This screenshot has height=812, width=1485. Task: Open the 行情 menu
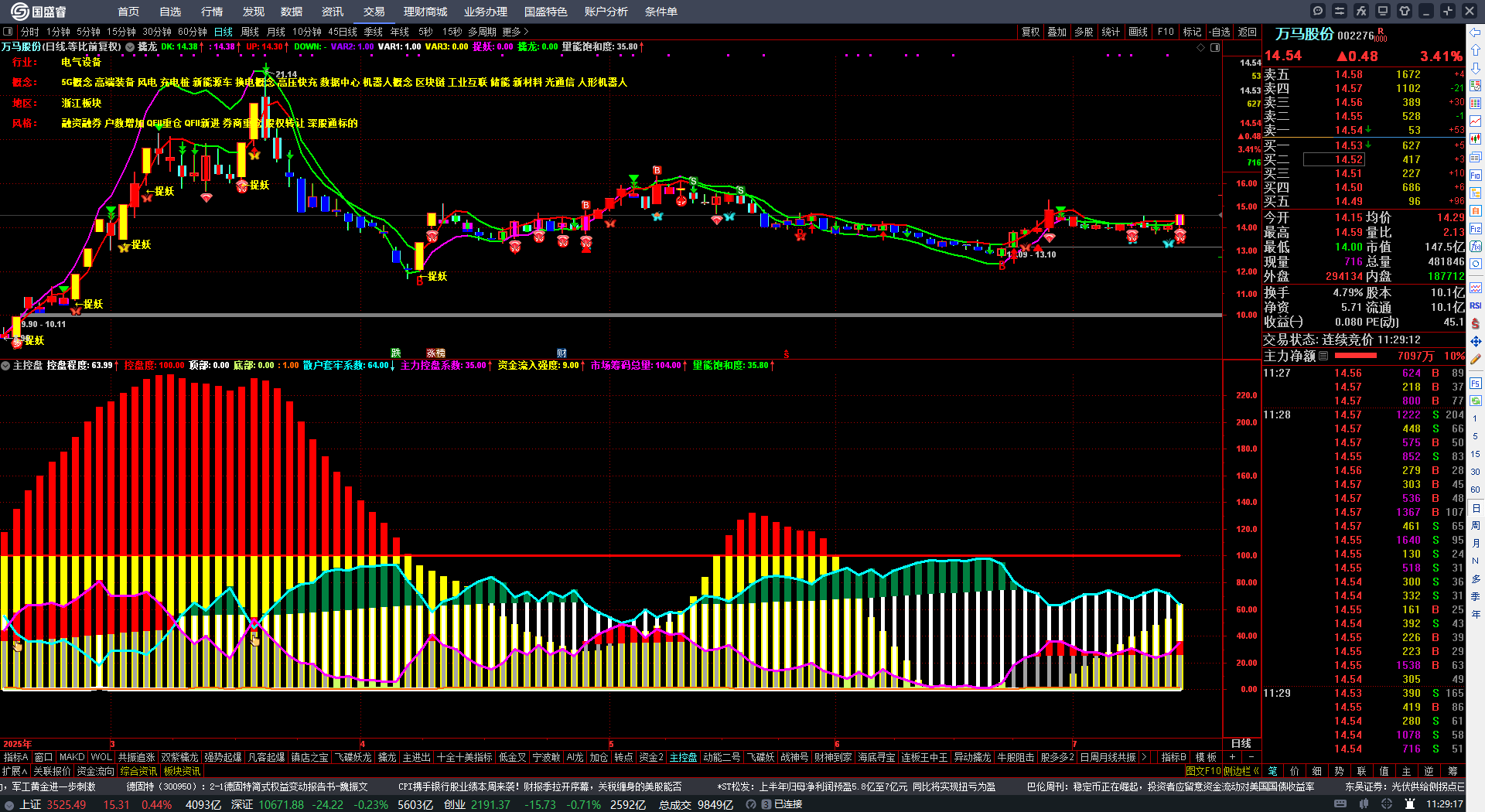click(212, 12)
